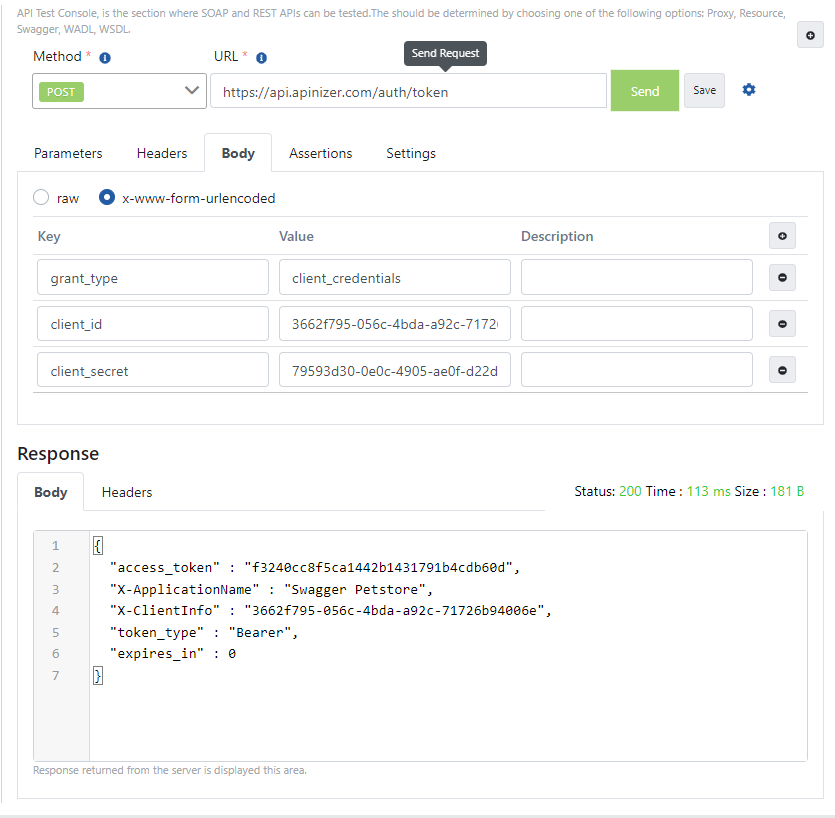The width and height of the screenshot is (835, 818).
Task: Click the settings gear icon beside Save
Action: (749, 90)
